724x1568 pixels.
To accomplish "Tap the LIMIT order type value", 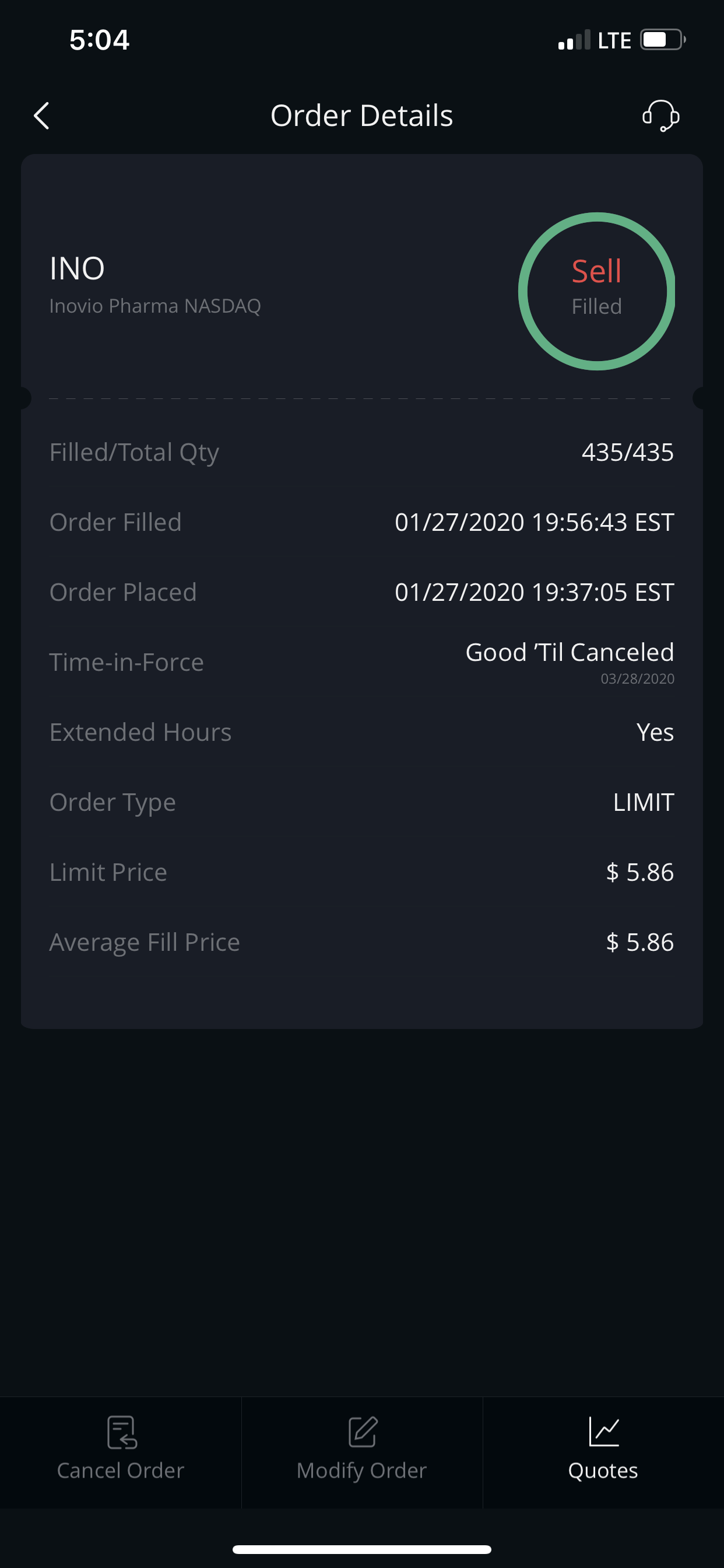I will point(643,802).
